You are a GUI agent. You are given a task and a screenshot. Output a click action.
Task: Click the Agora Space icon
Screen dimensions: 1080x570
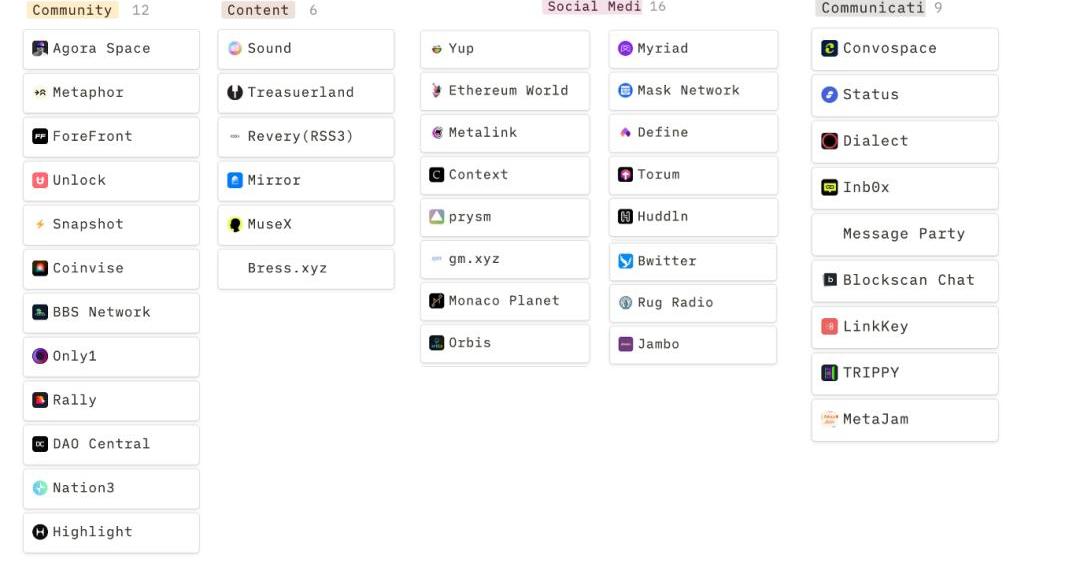[40, 48]
